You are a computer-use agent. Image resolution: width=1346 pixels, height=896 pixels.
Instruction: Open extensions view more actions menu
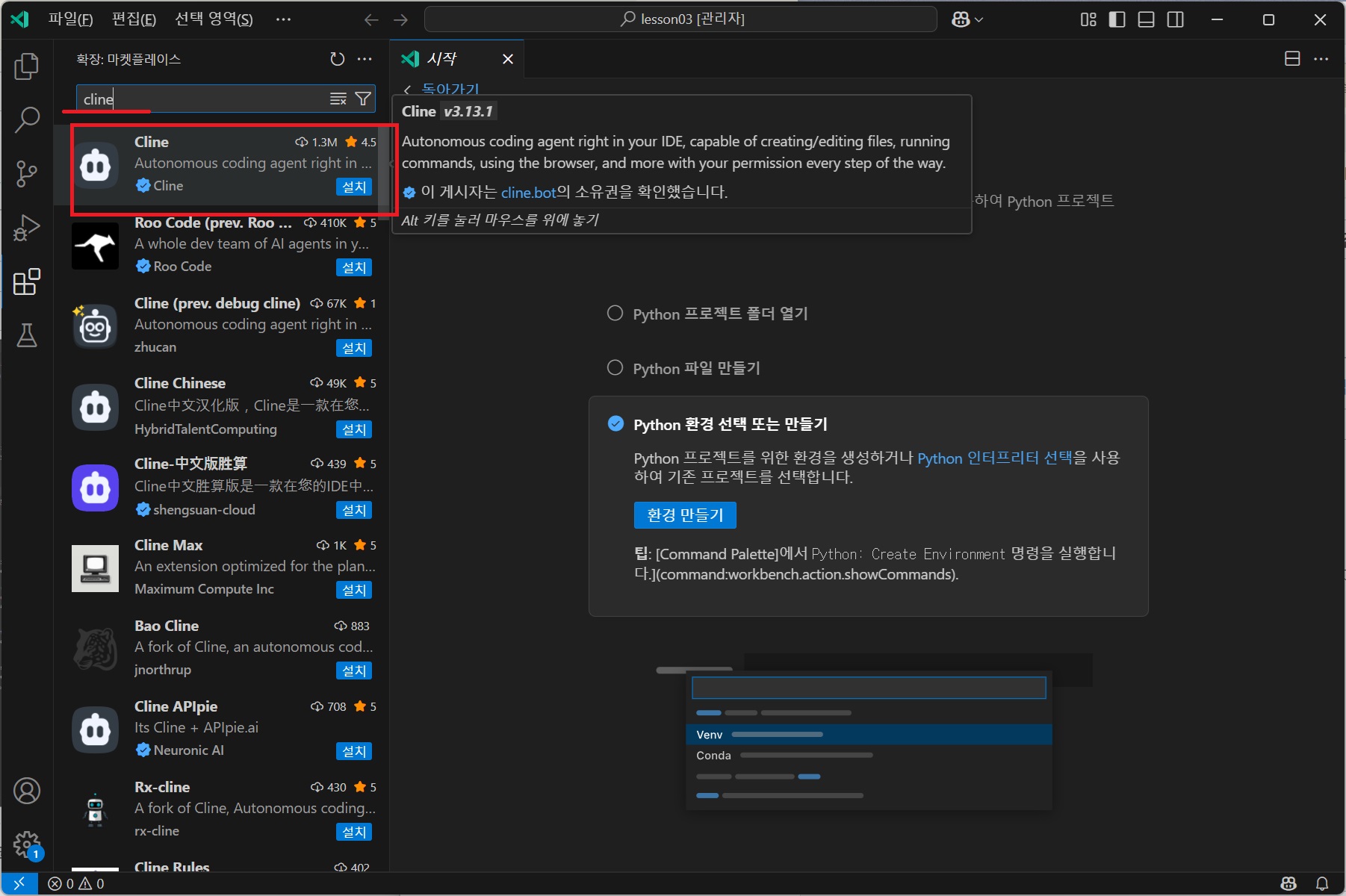365,59
